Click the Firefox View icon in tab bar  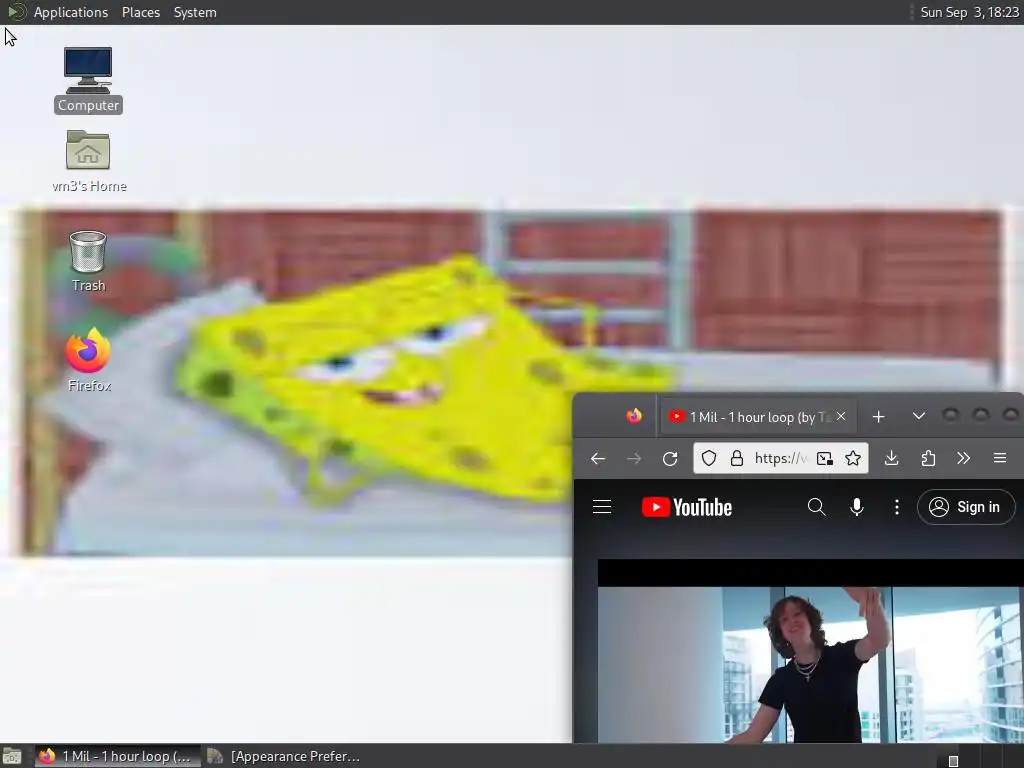pyautogui.click(x=633, y=416)
